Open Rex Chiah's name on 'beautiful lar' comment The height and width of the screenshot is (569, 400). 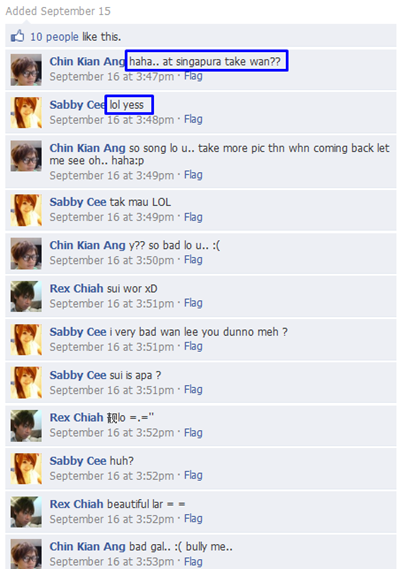pyautogui.click(x=77, y=504)
